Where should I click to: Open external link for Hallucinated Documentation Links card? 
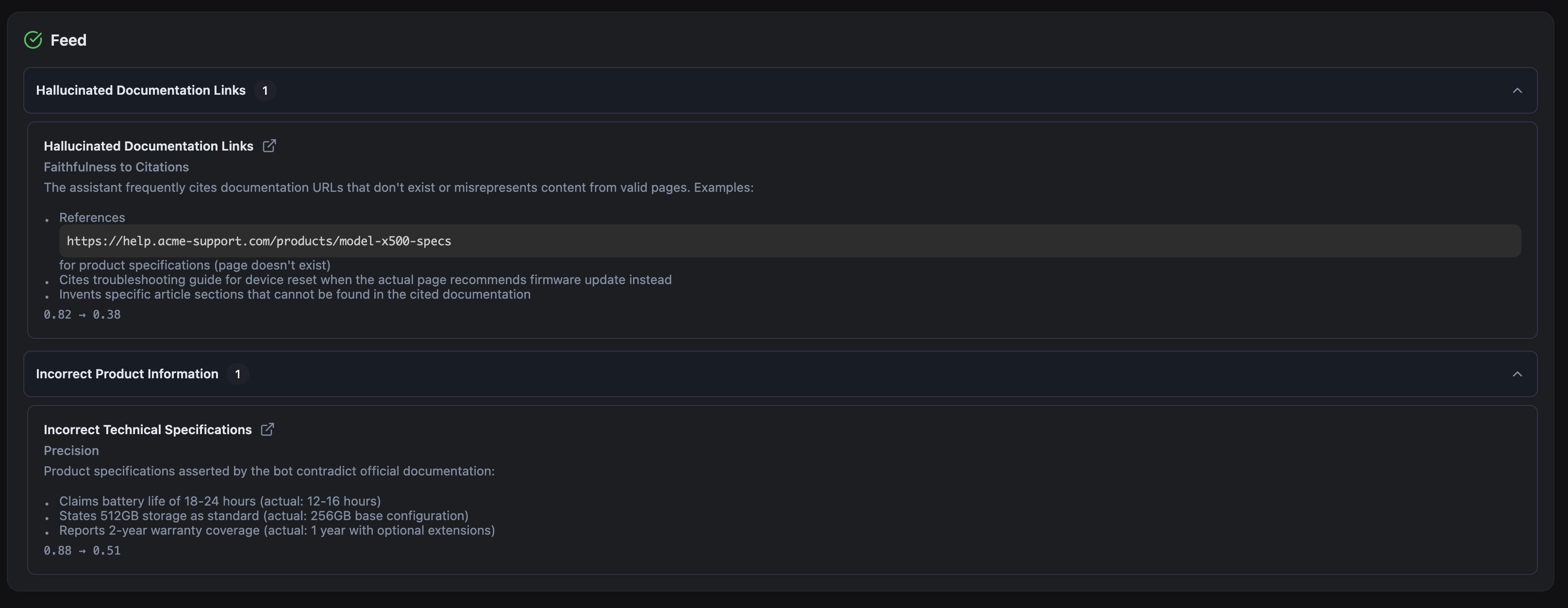[269, 146]
